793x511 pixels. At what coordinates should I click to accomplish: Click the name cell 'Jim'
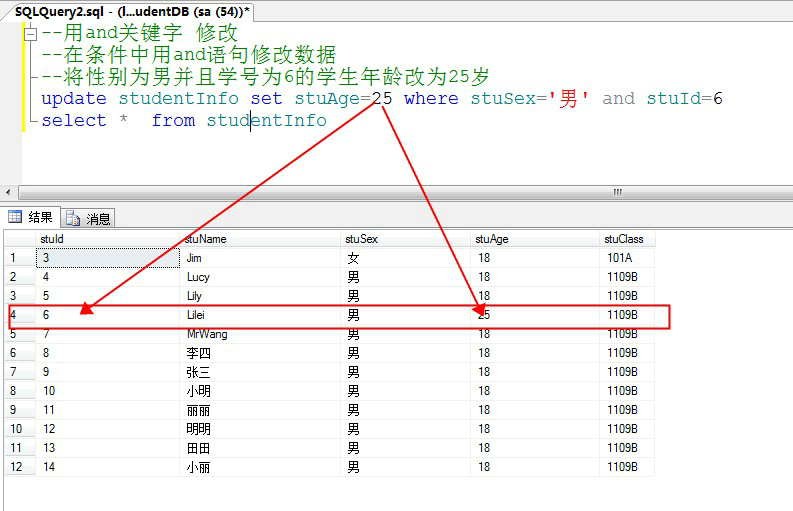(x=260, y=258)
